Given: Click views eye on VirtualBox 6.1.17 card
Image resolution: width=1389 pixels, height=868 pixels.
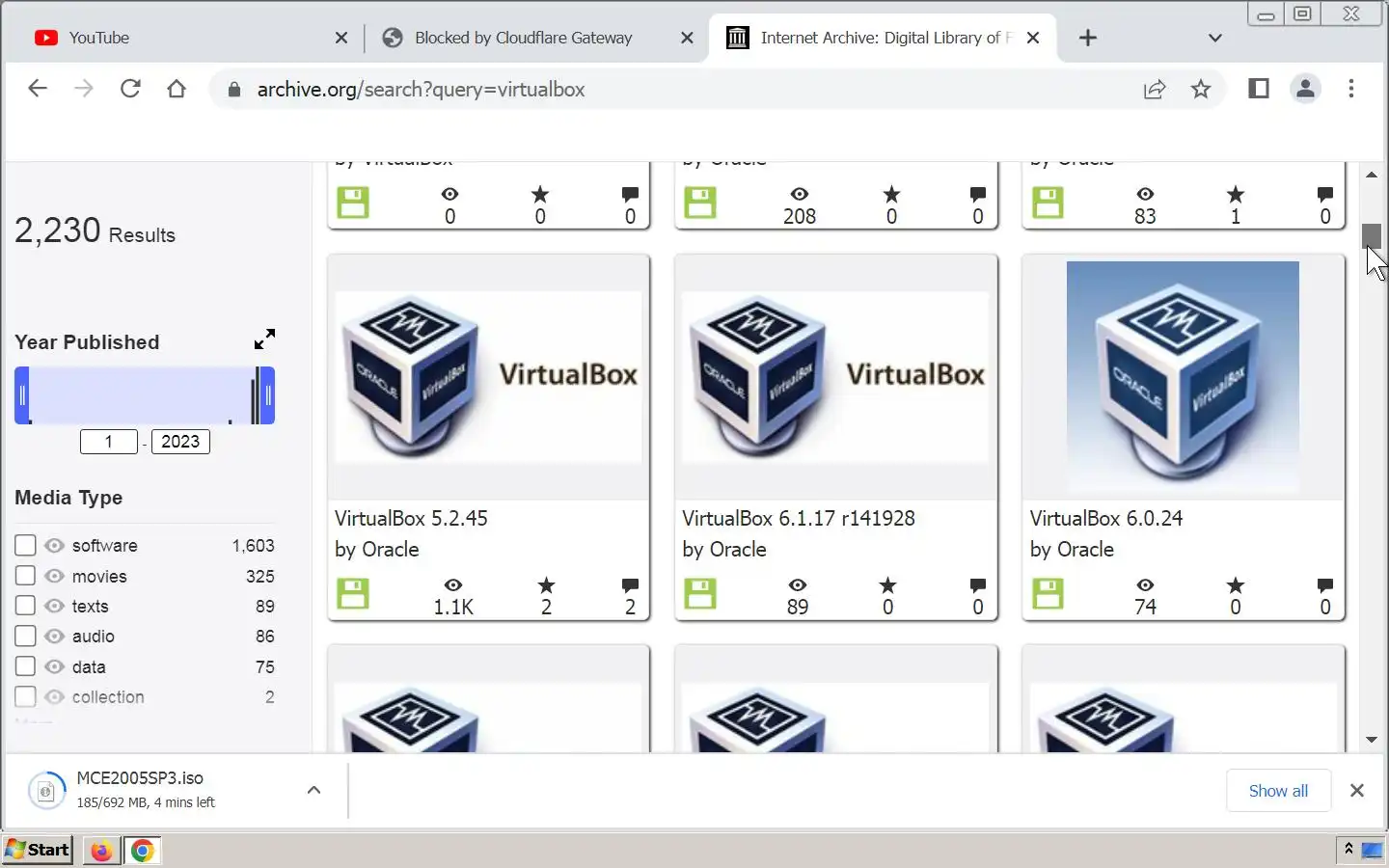Looking at the screenshot, I should pyautogui.click(x=798, y=585).
